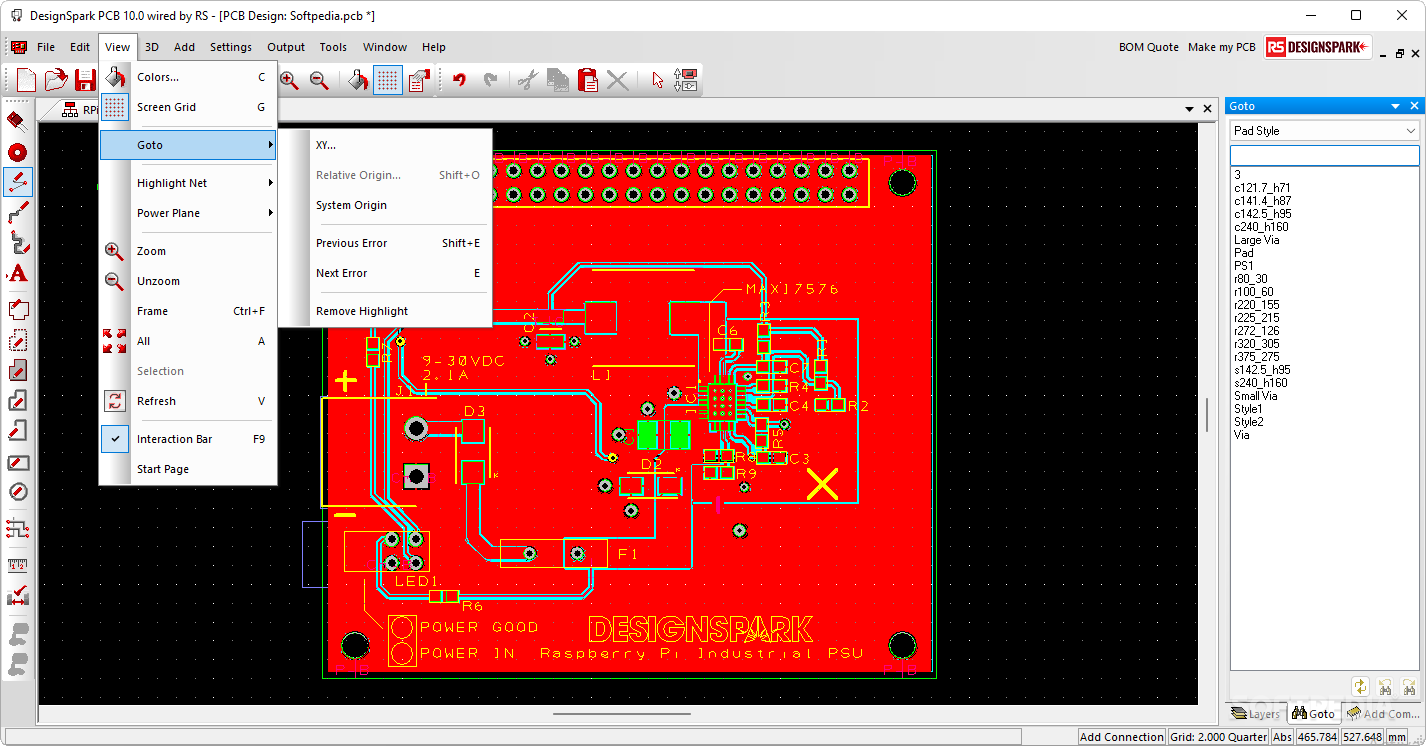Image resolution: width=1426 pixels, height=746 pixels.
Task: Select the Add Connection tool
Action: tap(17, 182)
